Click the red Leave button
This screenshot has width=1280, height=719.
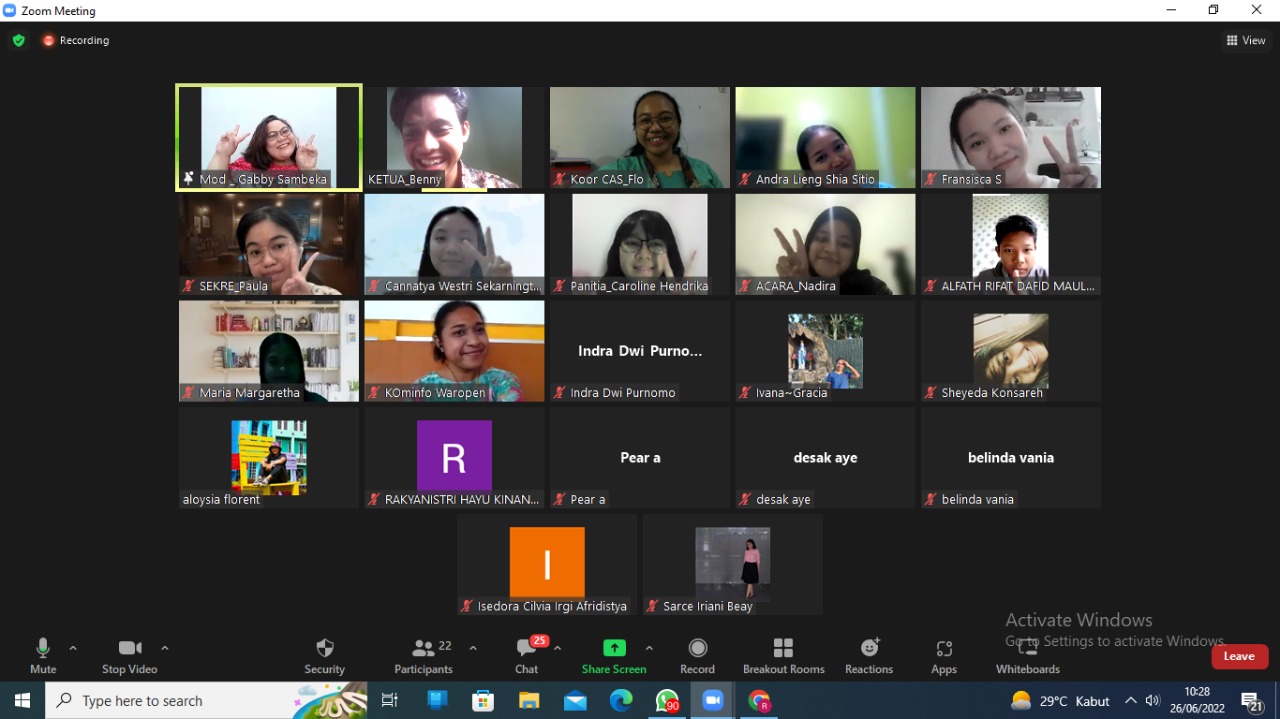click(x=1240, y=656)
